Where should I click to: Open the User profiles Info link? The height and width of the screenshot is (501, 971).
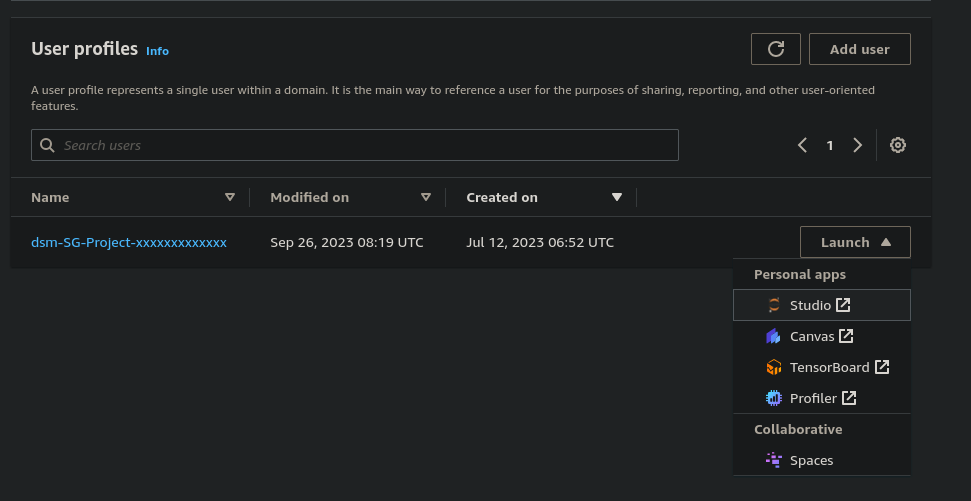pyautogui.click(x=157, y=51)
